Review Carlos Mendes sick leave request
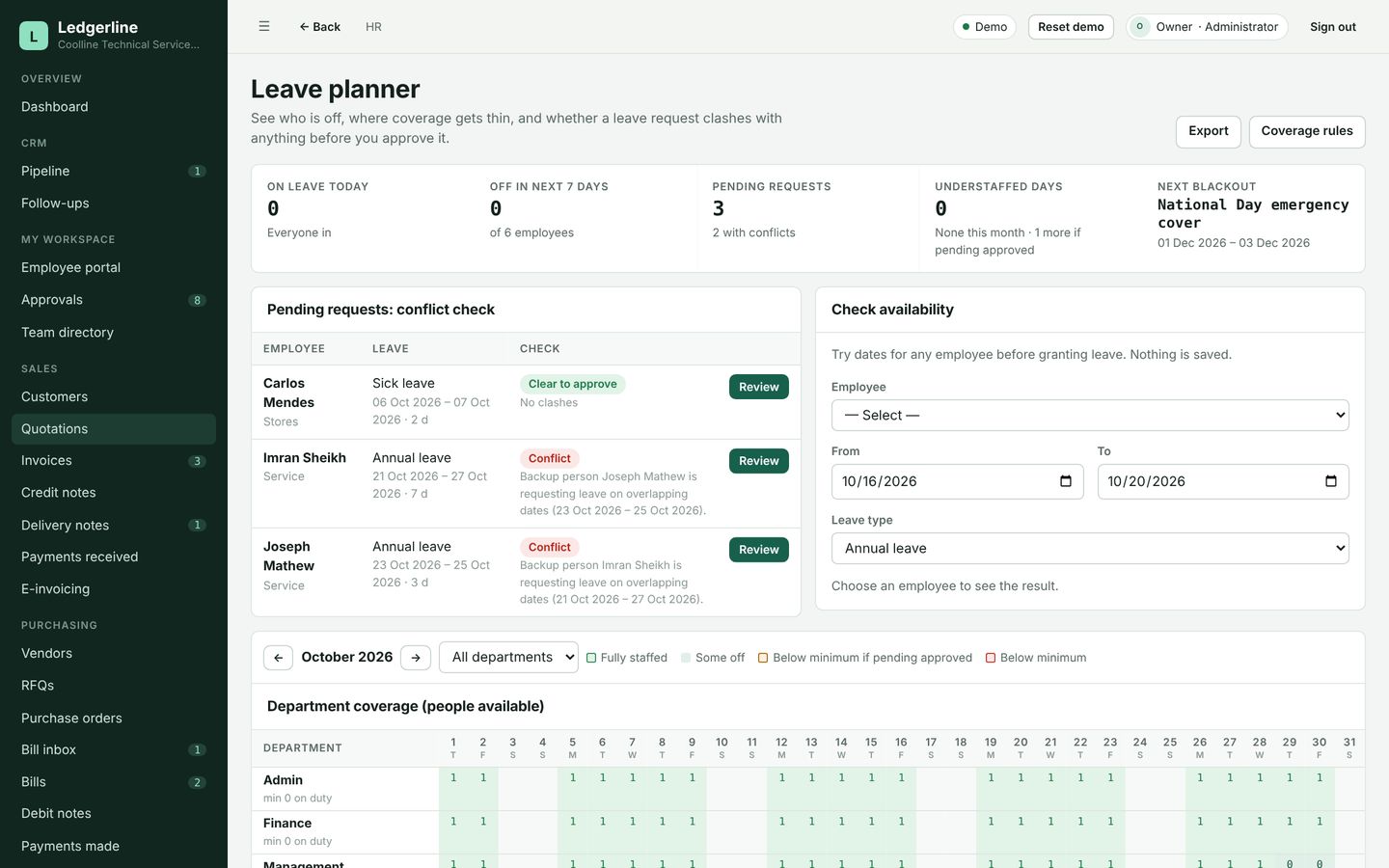Viewport: 1389px width, 868px height. tap(759, 387)
